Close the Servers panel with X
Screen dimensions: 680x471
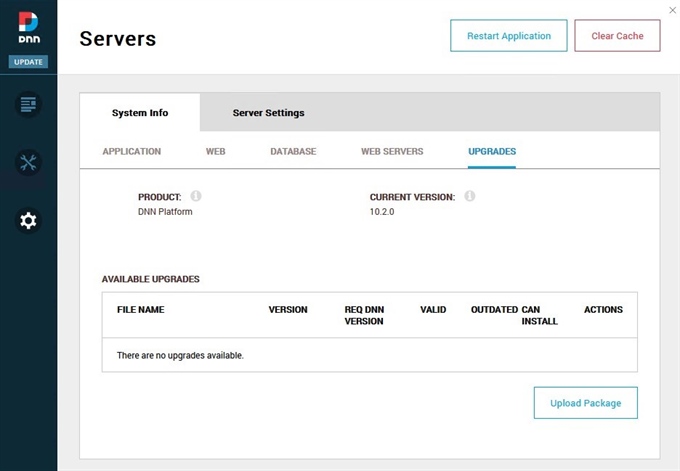671,10
